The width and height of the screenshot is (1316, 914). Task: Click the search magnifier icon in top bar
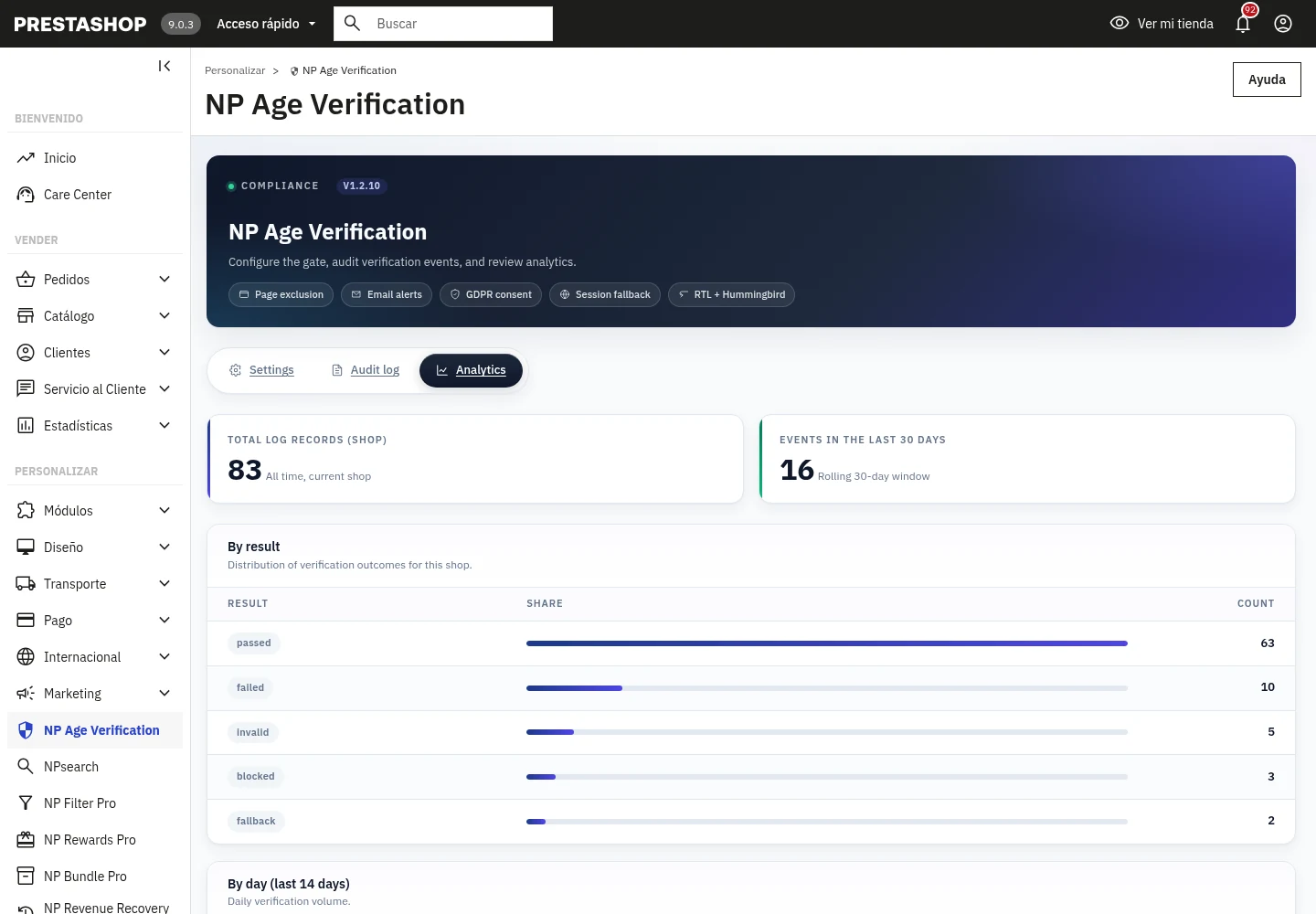(352, 24)
